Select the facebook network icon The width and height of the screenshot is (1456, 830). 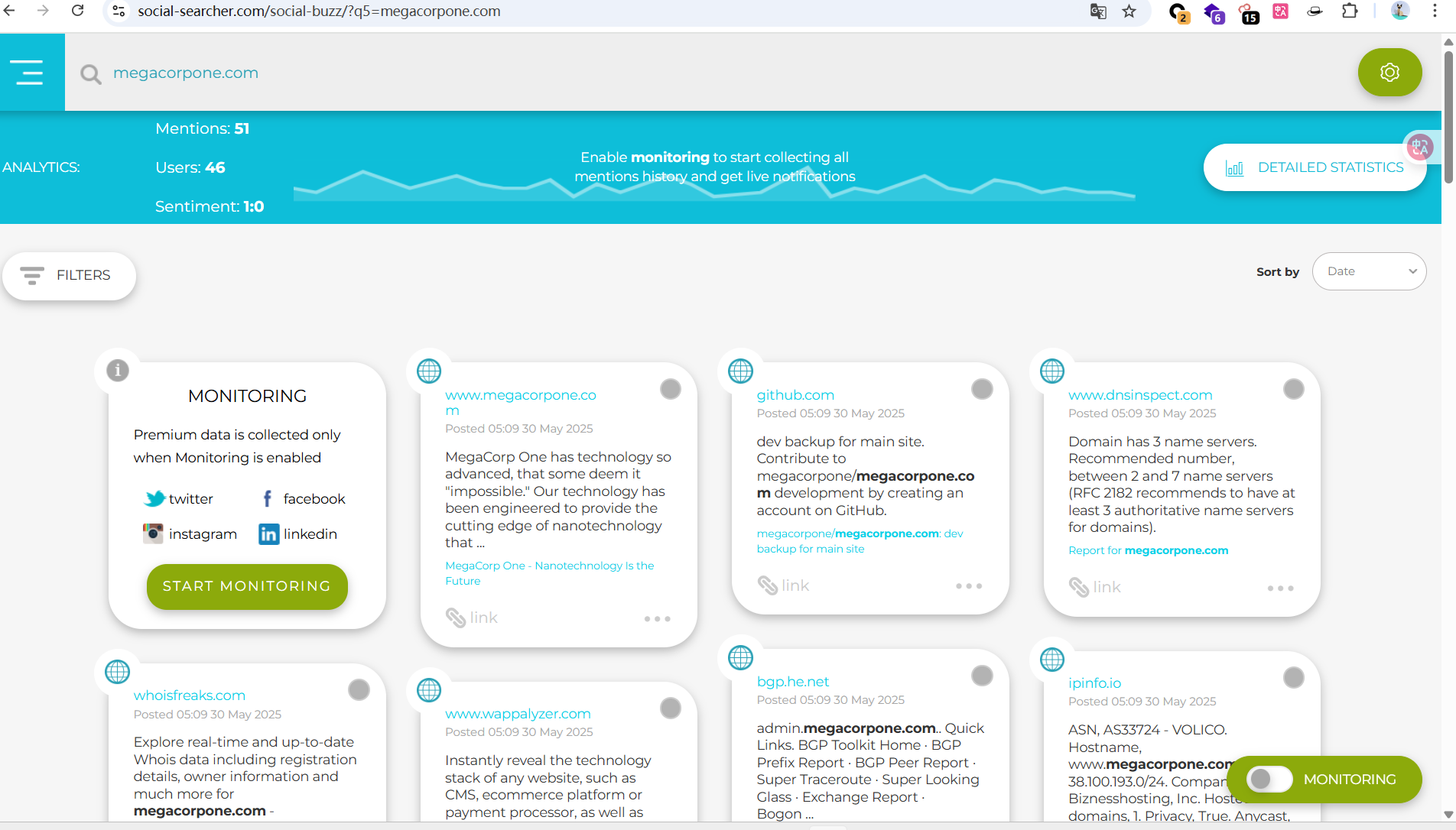(268, 498)
